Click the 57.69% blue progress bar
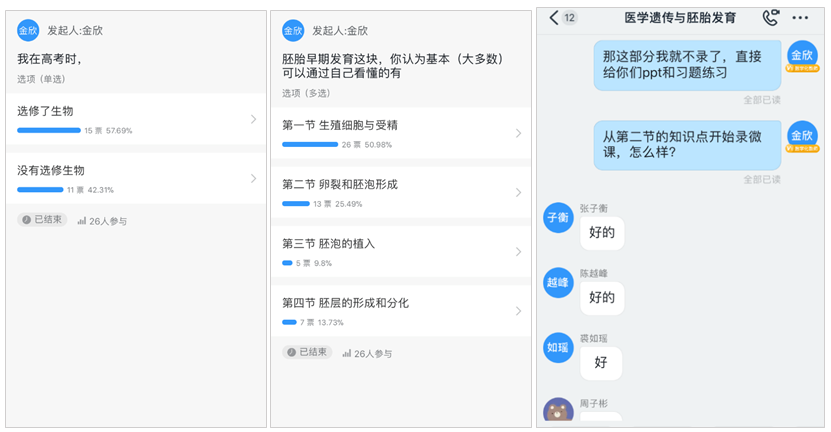831x432 pixels. tap(48, 131)
